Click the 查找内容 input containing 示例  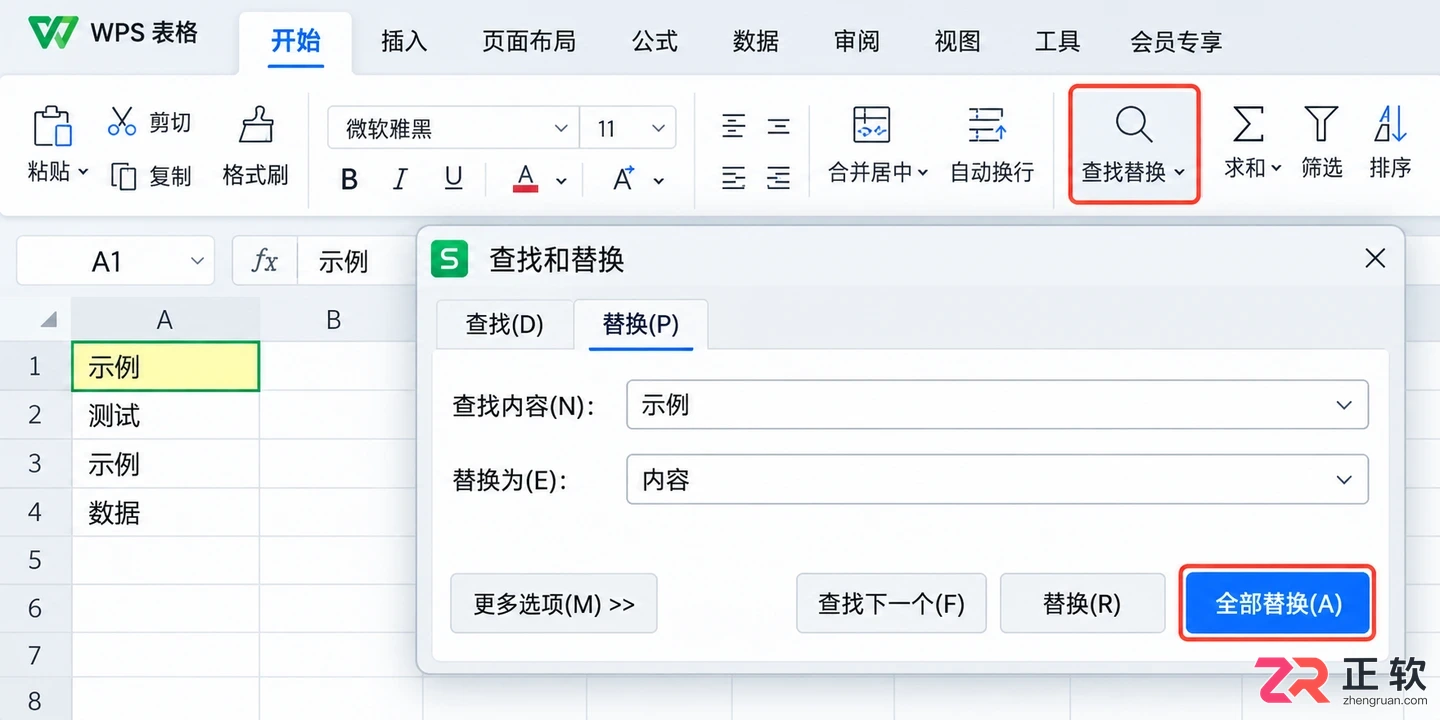tap(997, 405)
